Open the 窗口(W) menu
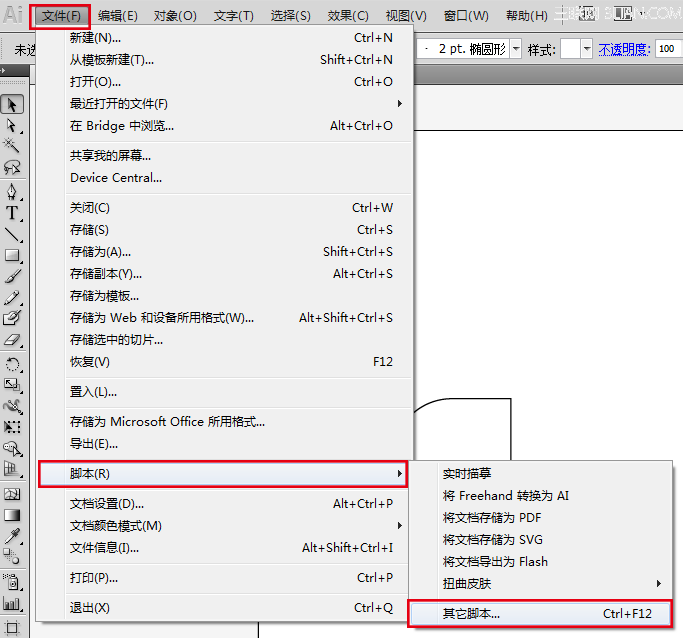683x638 pixels. click(466, 16)
